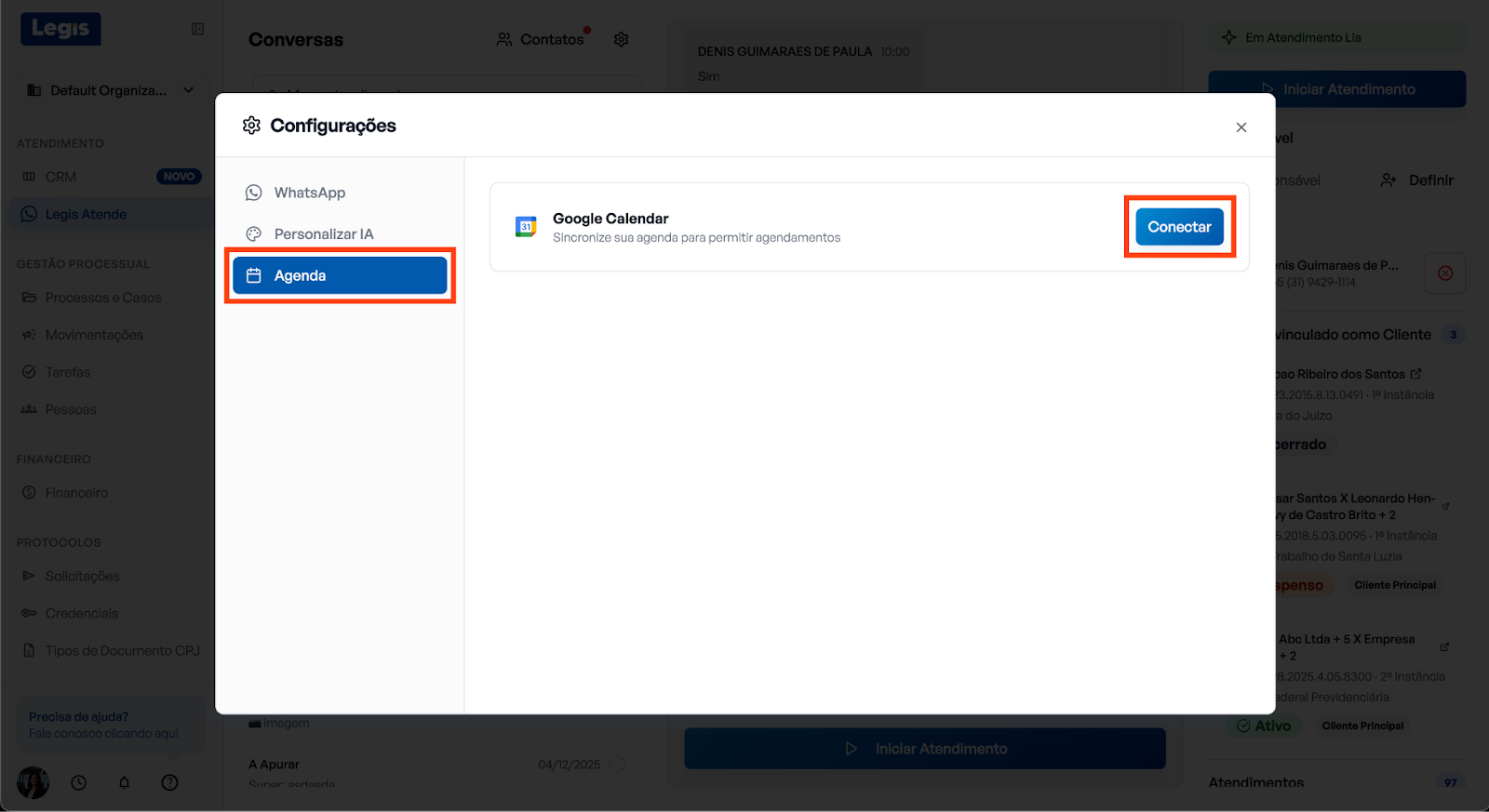This screenshot has width=1489, height=812.
Task: Open the history clock icon
Action: tap(79, 783)
